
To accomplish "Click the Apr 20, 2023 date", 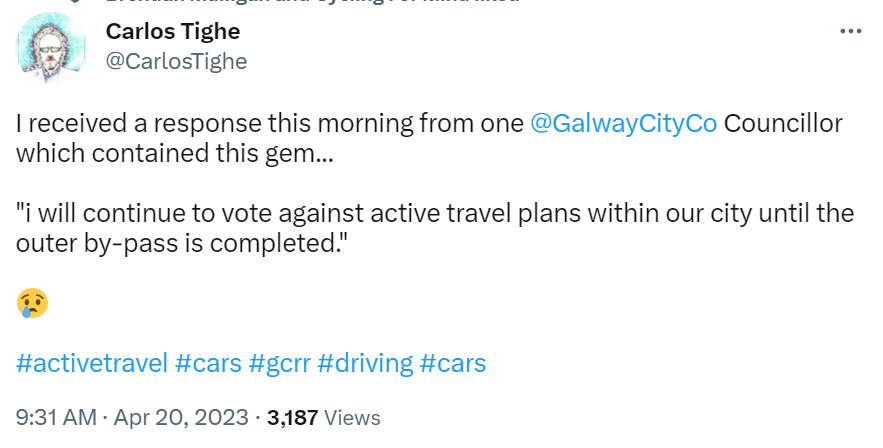I will 174,417.
